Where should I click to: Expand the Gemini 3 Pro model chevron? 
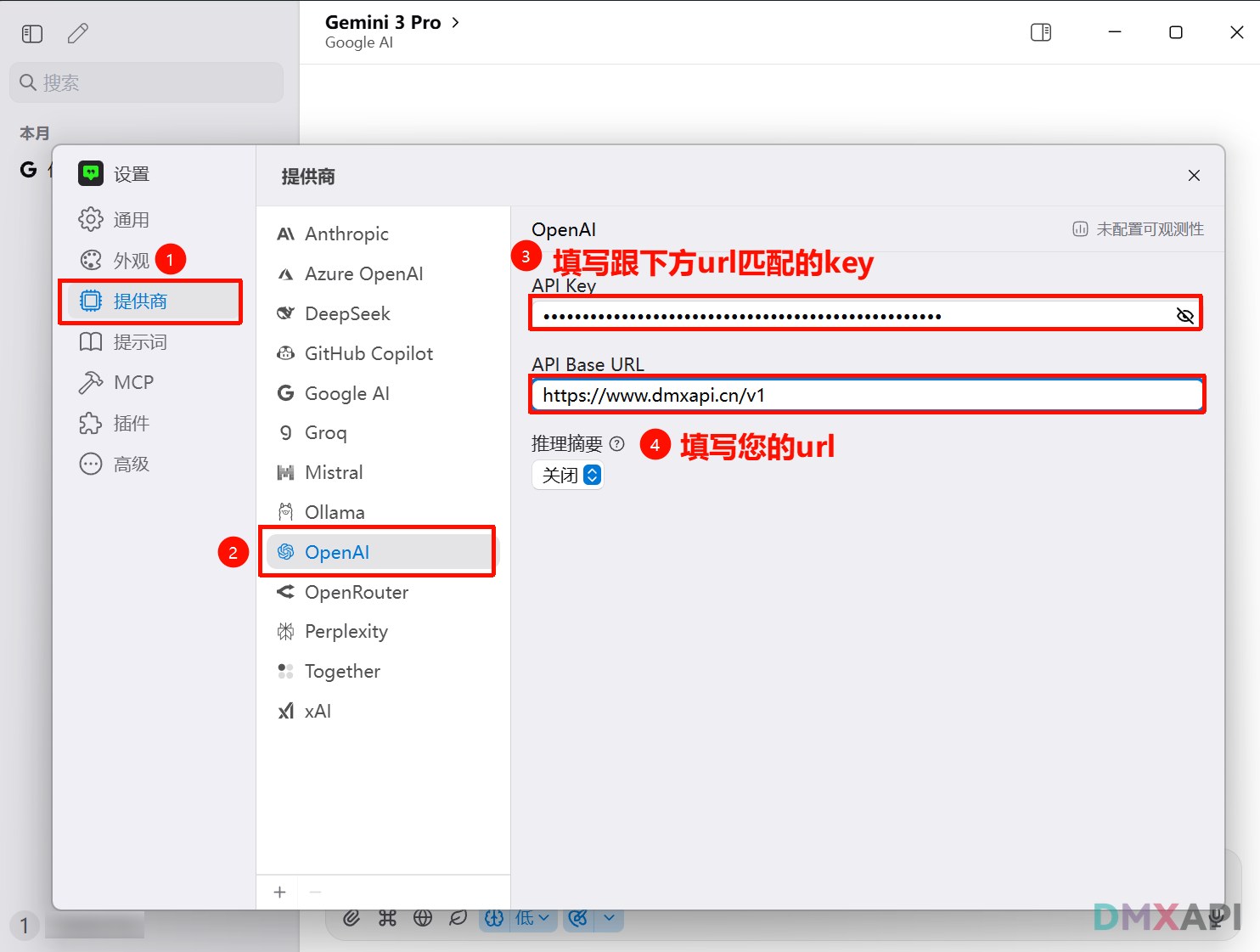456,23
